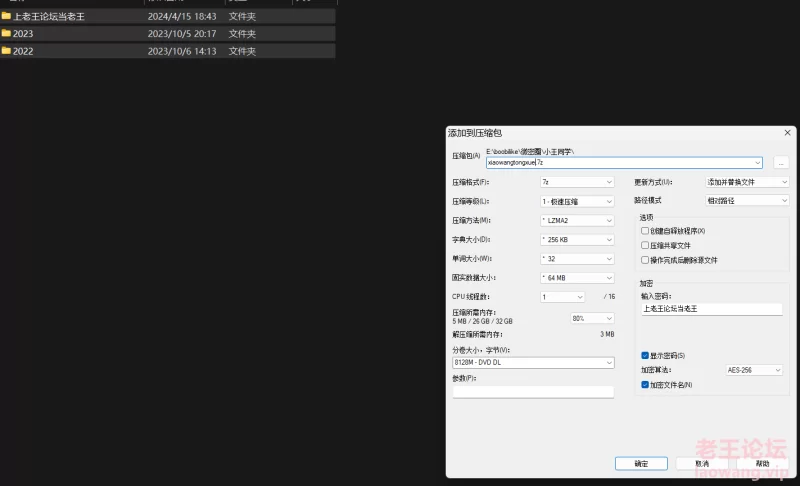Viewport: 800px width, 486px height.
Task: Select the 2023/10/5 20:17 date cell
Action: (182, 34)
